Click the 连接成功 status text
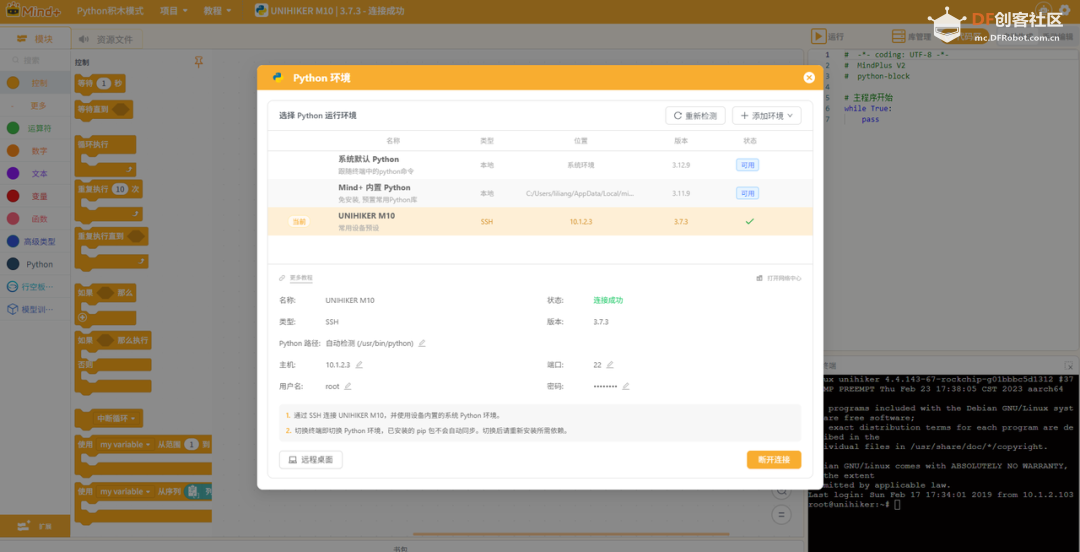1080x552 pixels. coord(608,300)
